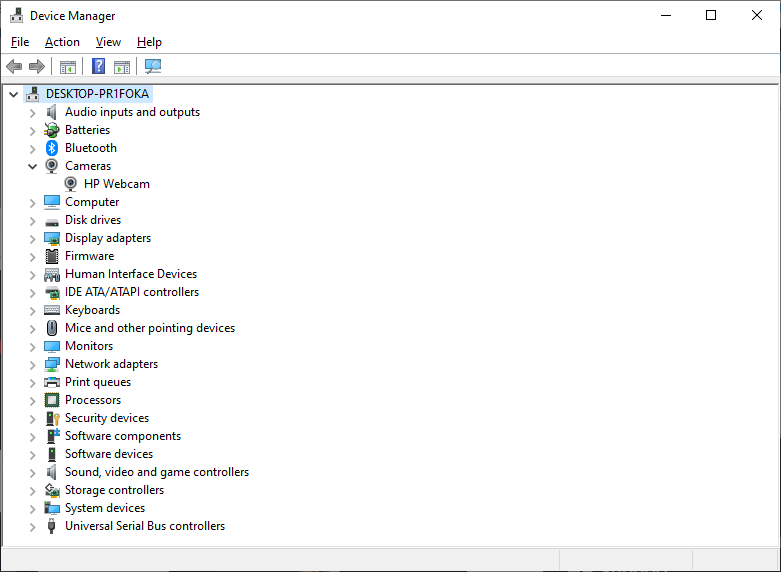
Task: Minimize the Device Manager window
Action: 666,15
